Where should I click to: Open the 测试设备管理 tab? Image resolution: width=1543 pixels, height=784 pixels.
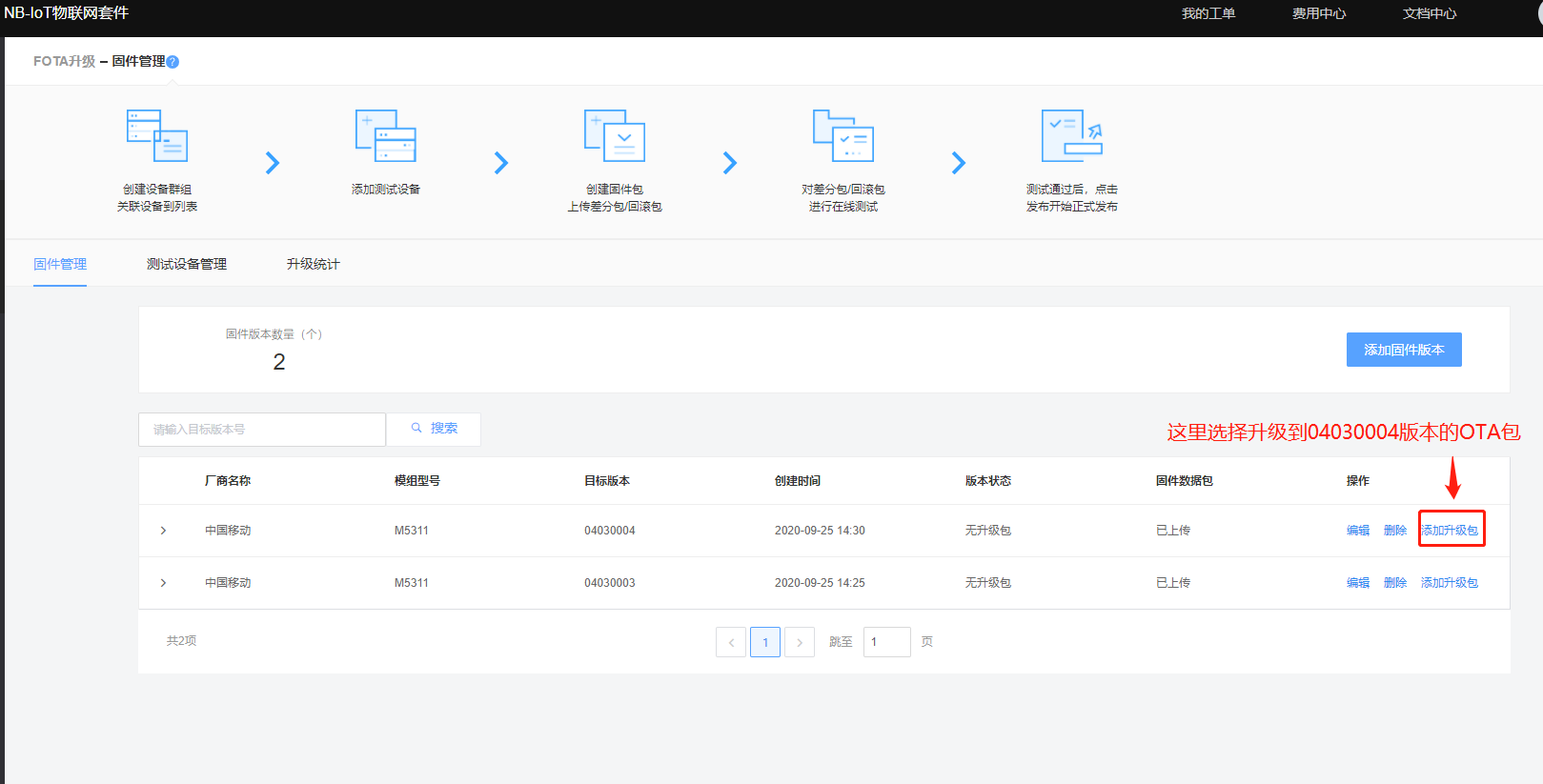(x=187, y=264)
